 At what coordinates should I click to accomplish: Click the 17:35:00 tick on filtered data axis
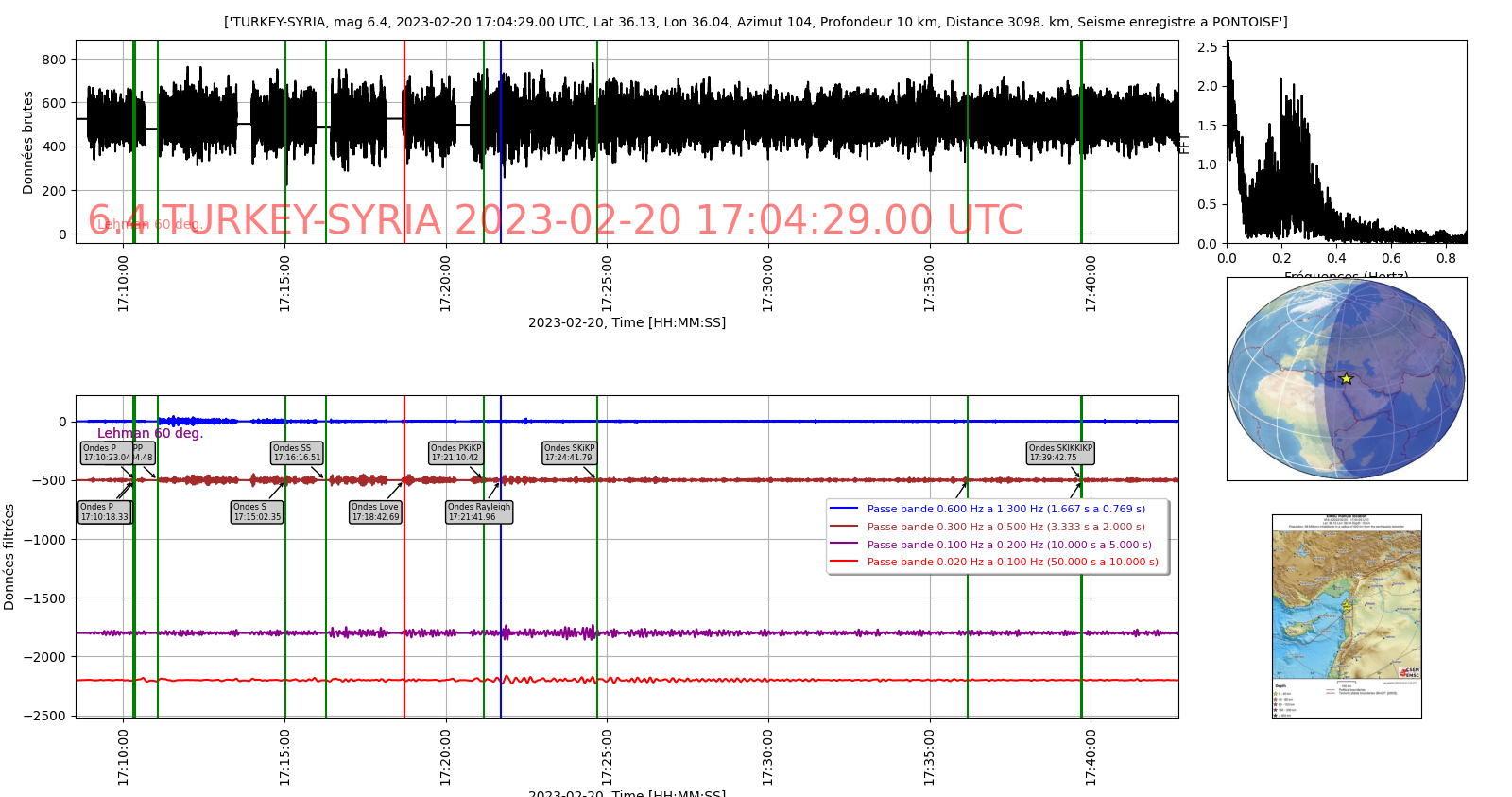point(930,756)
